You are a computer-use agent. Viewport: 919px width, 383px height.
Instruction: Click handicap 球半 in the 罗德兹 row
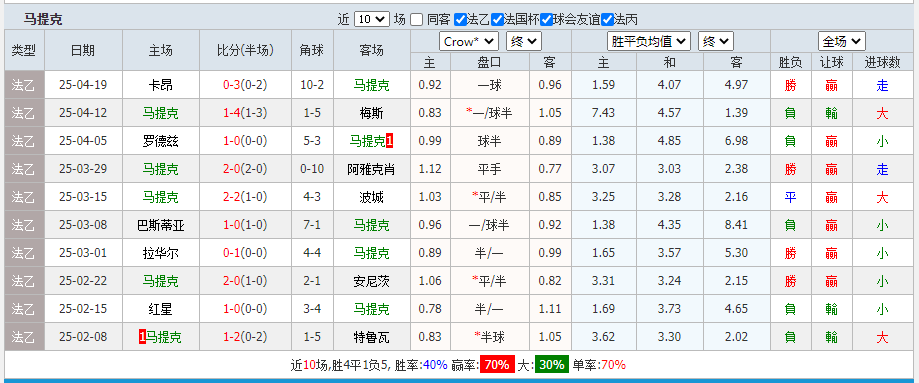click(x=489, y=141)
